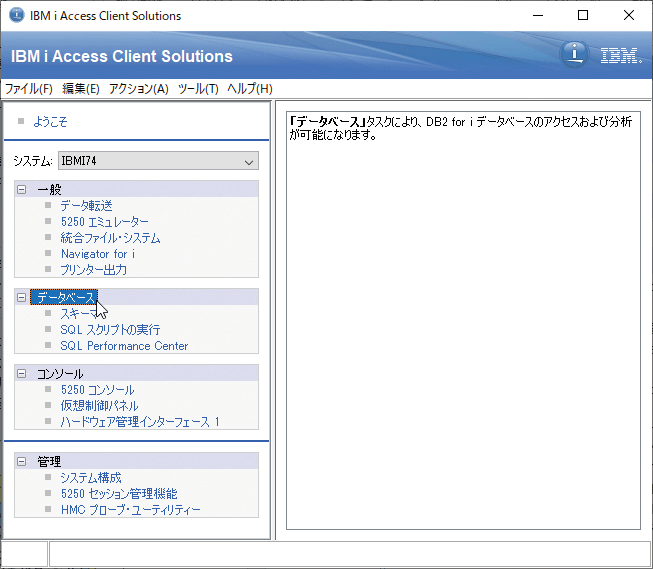Open the ツール(T) menu

197,89
